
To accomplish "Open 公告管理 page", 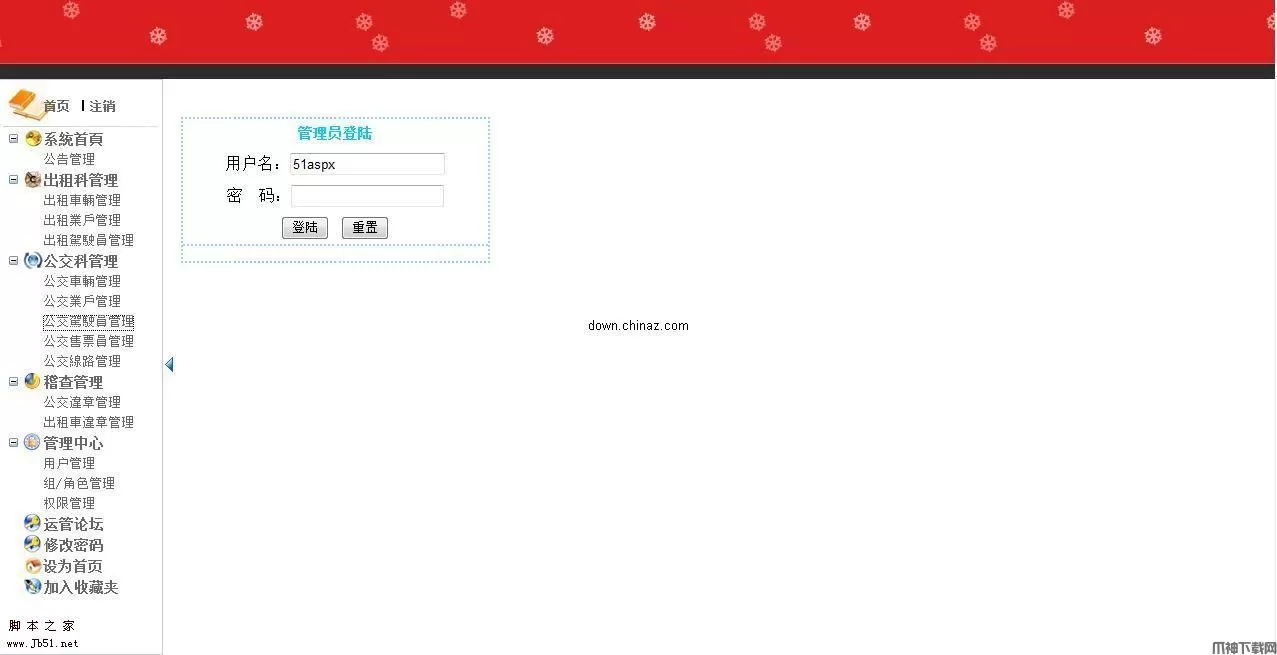I will (69, 159).
